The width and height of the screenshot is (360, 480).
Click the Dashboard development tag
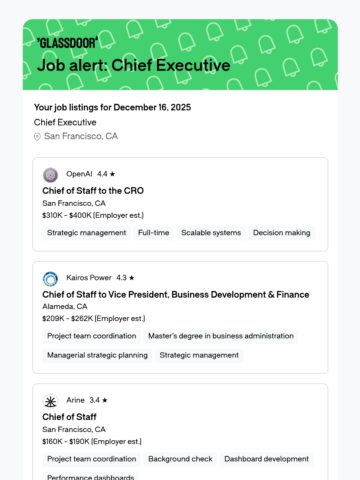click(x=266, y=459)
